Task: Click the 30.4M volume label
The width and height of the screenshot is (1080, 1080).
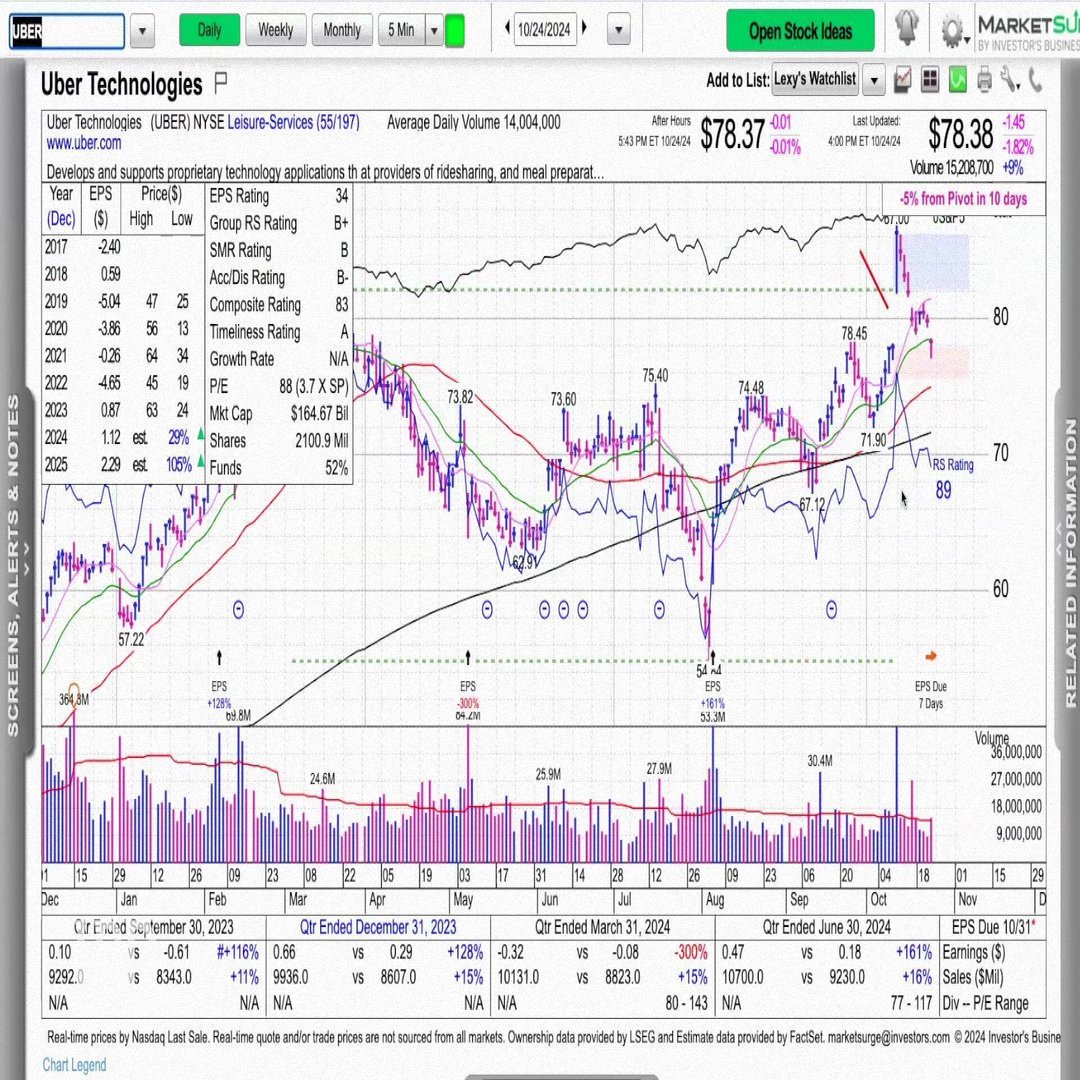Action: coord(820,760)
